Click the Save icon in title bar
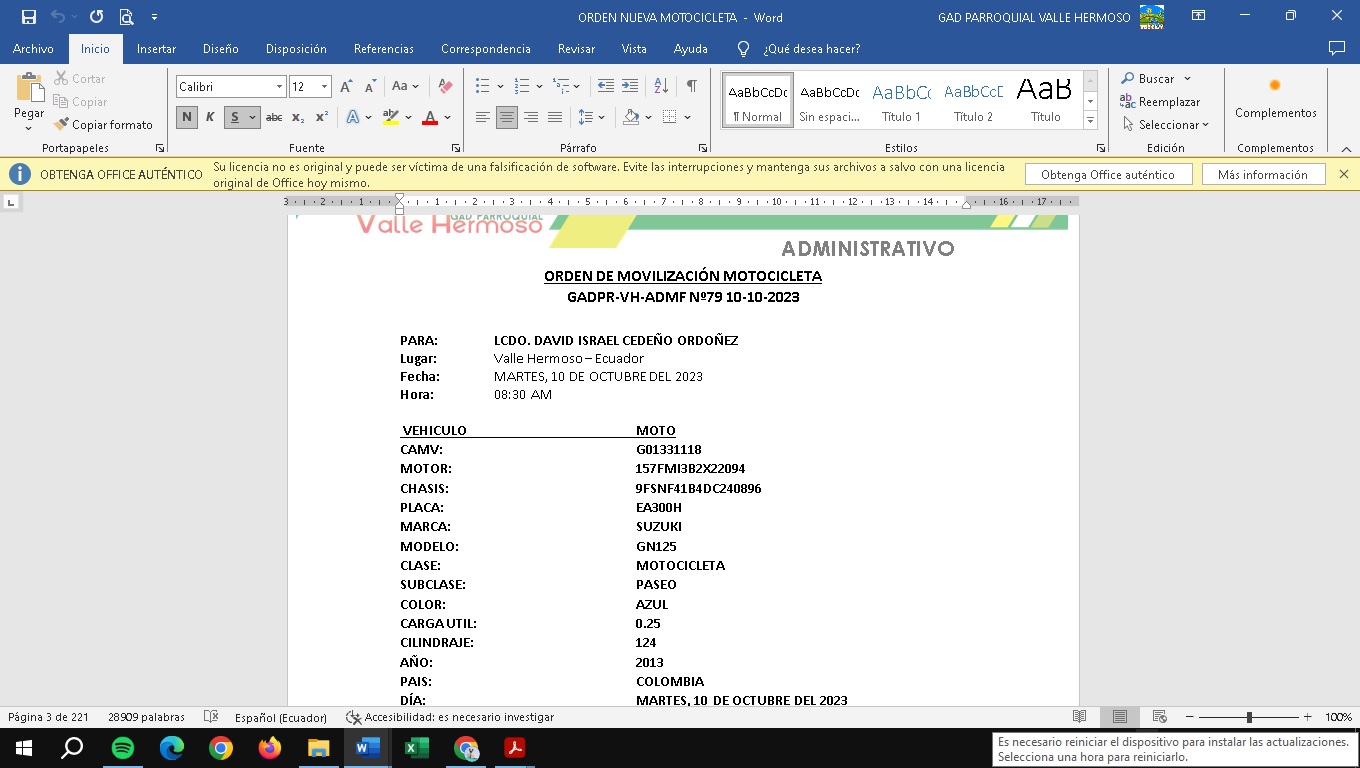 coord(29,17)
